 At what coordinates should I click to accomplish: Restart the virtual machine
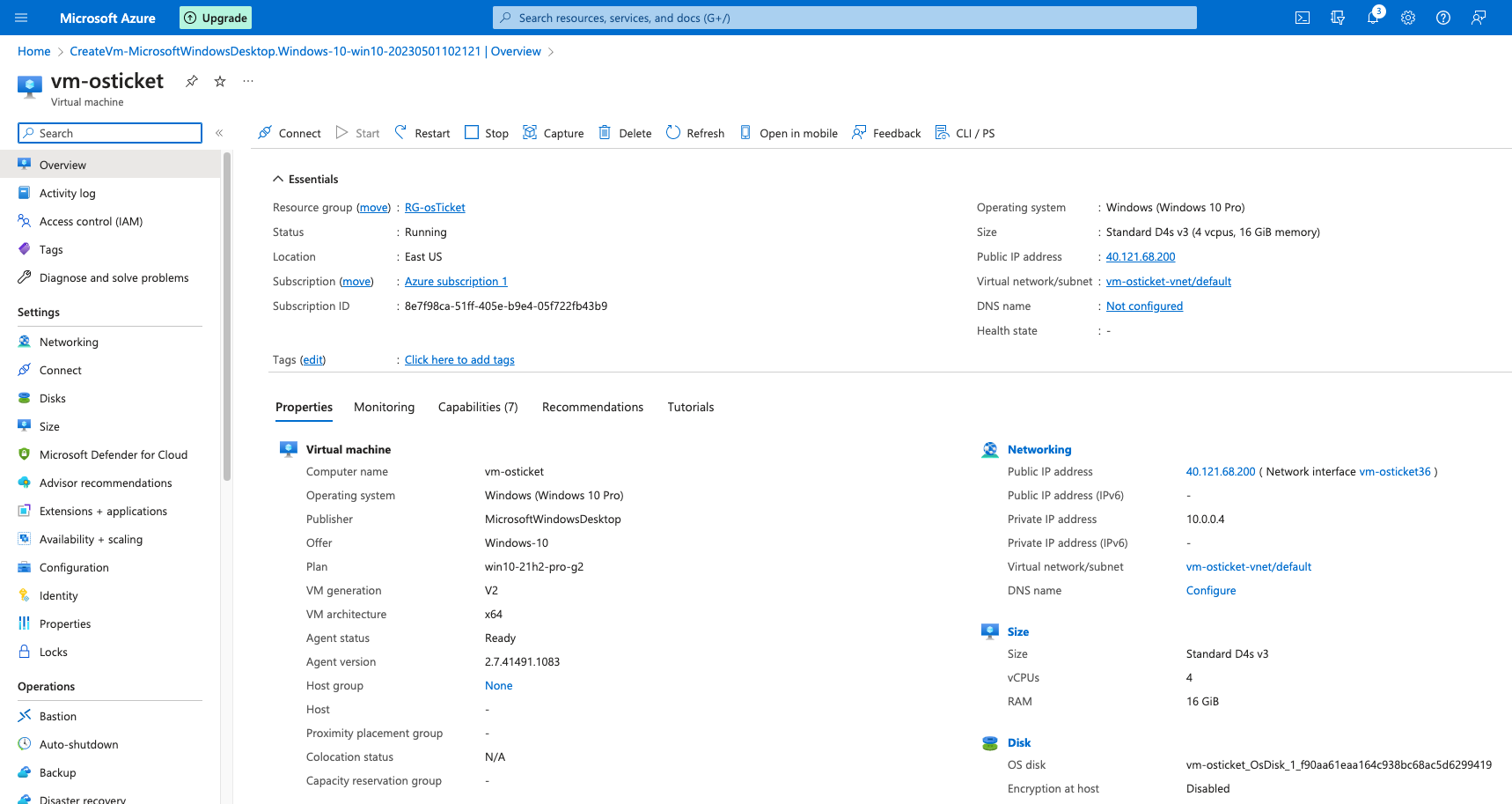[422, 132]
